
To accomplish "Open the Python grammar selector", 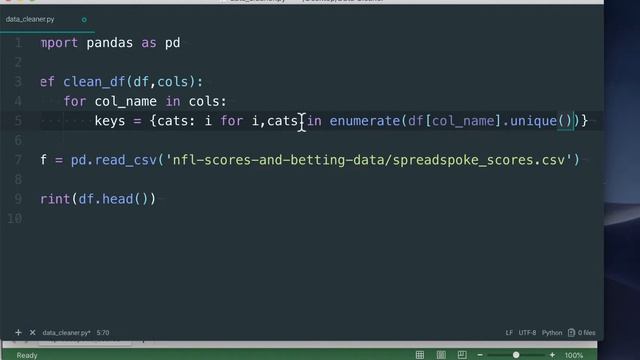I will [x=552, y=333].
